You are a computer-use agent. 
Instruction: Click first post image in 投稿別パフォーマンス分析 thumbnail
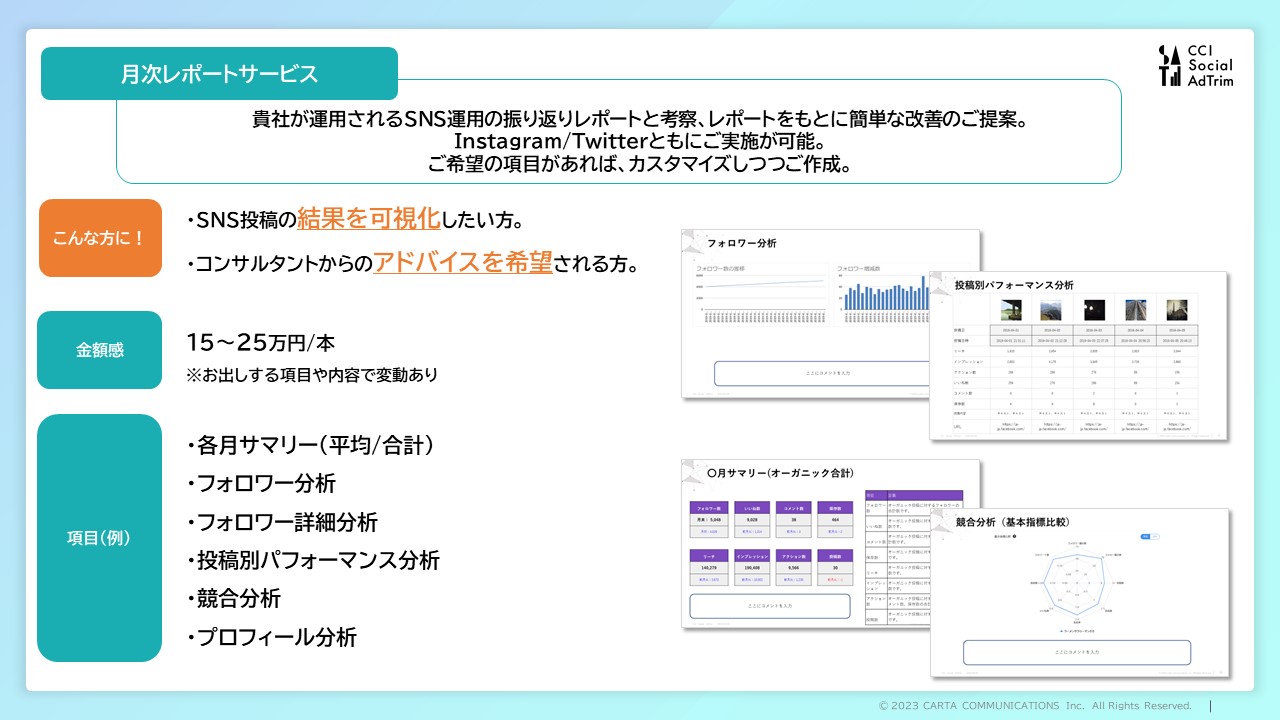click(1010, 309)
